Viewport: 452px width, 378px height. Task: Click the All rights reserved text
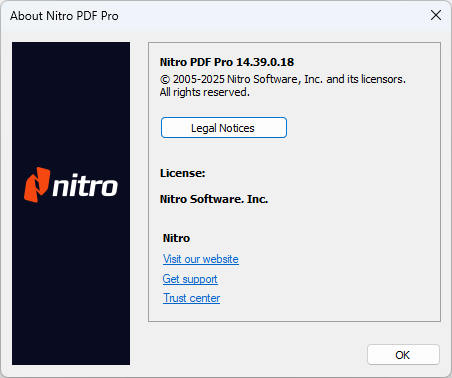pos(205,92)
